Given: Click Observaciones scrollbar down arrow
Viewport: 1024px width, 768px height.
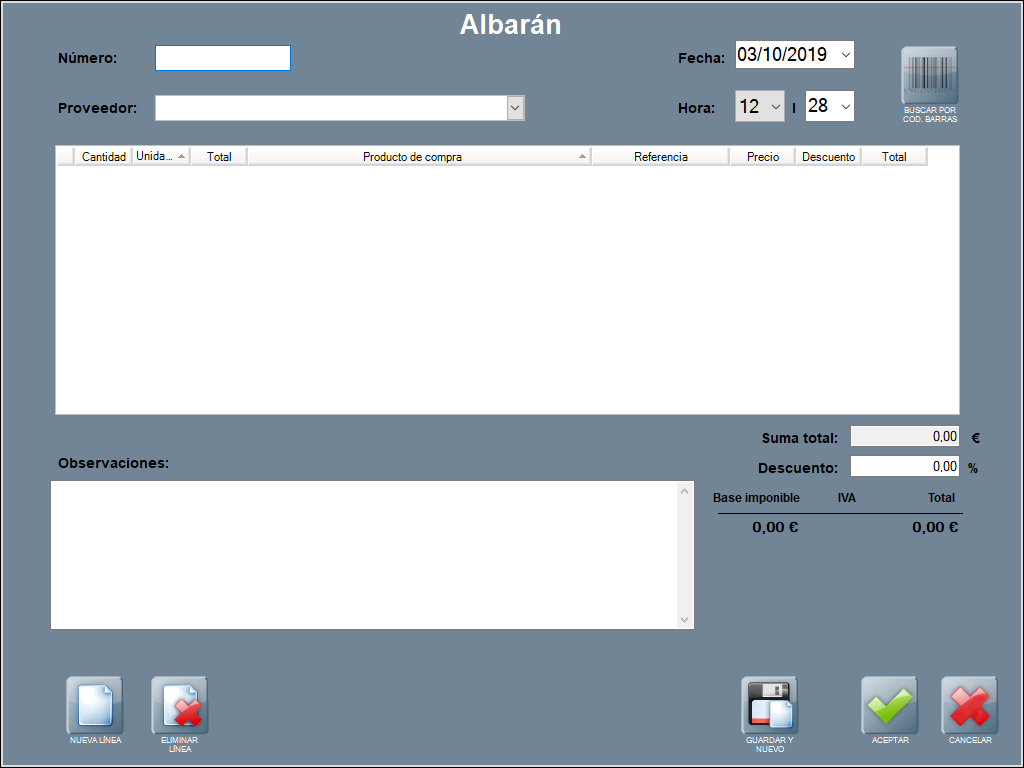Looking at the screenshot, I should [x=684, y=620].
